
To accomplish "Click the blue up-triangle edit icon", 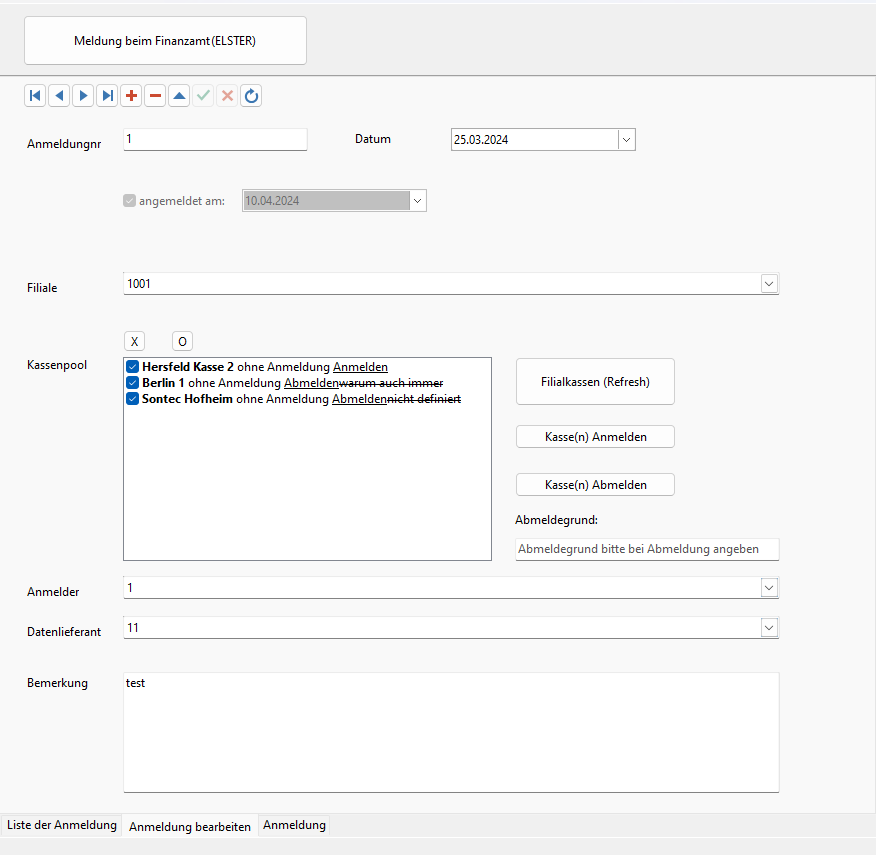I will tap(179, 96).
